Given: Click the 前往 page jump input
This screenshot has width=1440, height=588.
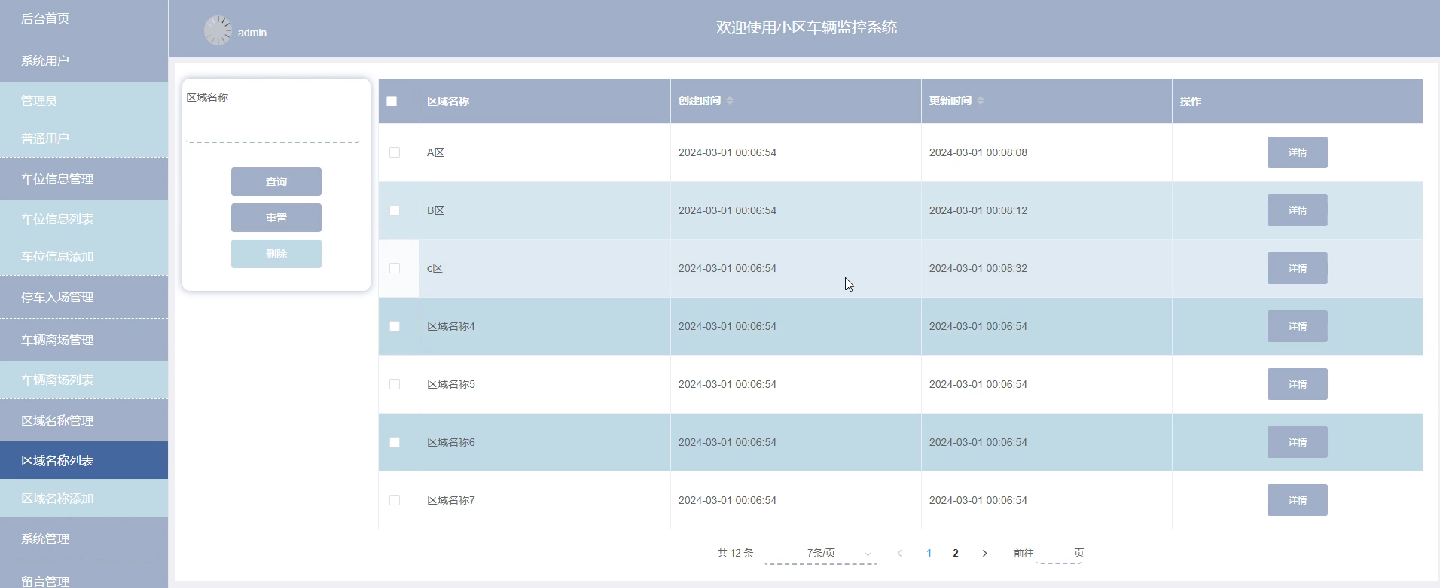Looking at the screenshot, I should click(x=1060, y=553).
